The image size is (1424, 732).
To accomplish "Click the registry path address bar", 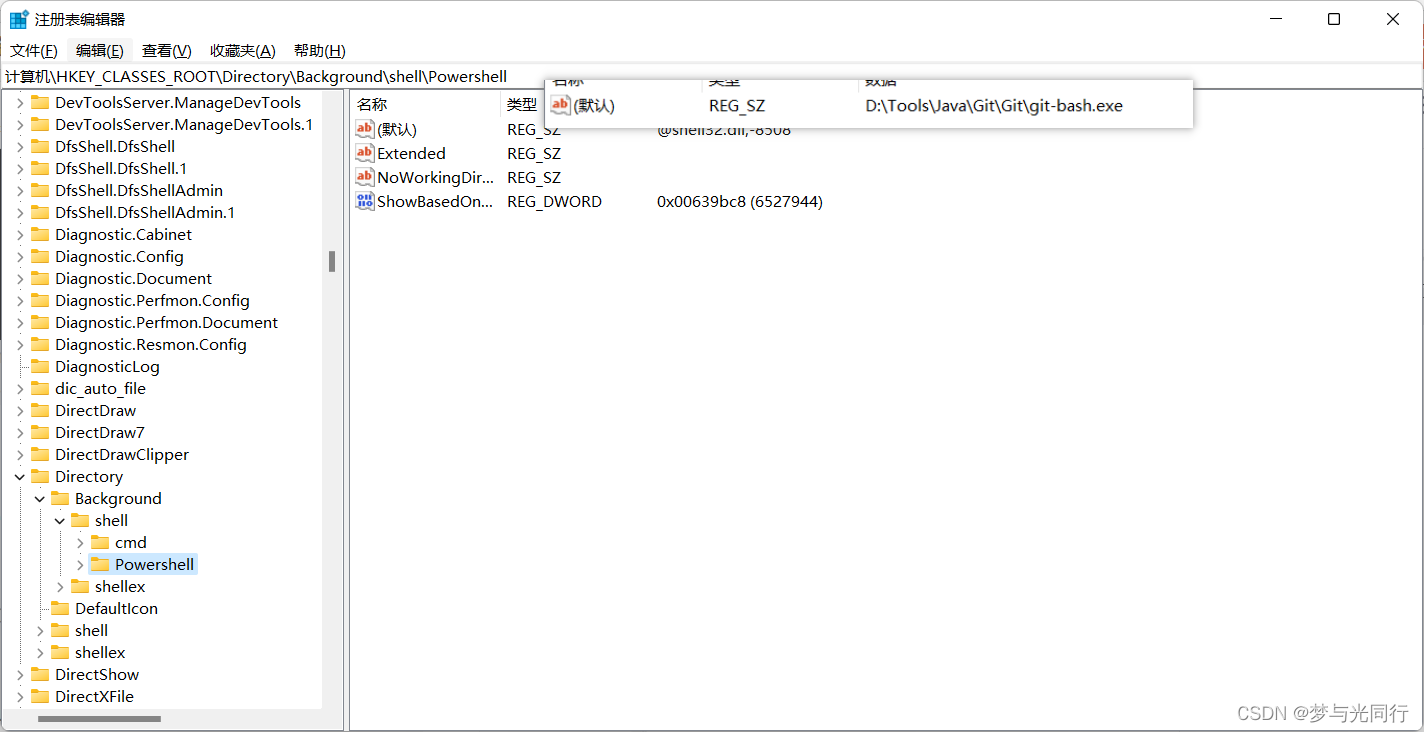I will point(712,76).
